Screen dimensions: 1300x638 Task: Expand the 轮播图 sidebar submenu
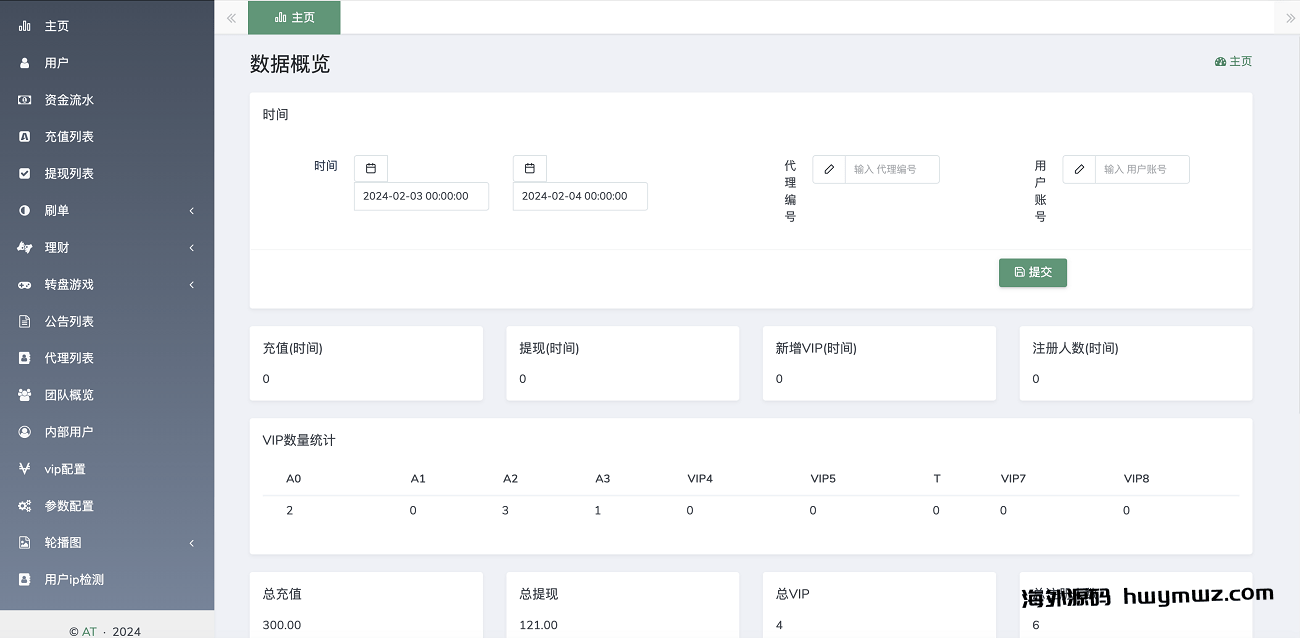coord(191,543)
